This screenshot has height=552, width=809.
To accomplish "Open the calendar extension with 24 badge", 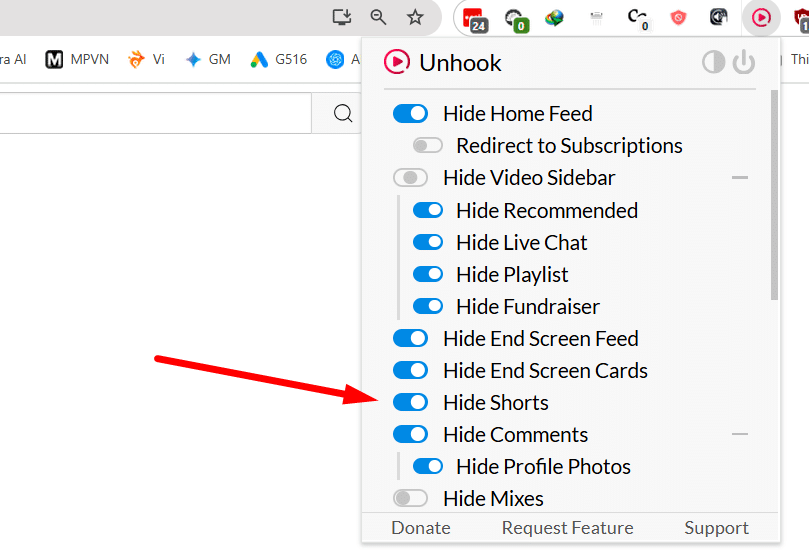I will tap(475, 20).
